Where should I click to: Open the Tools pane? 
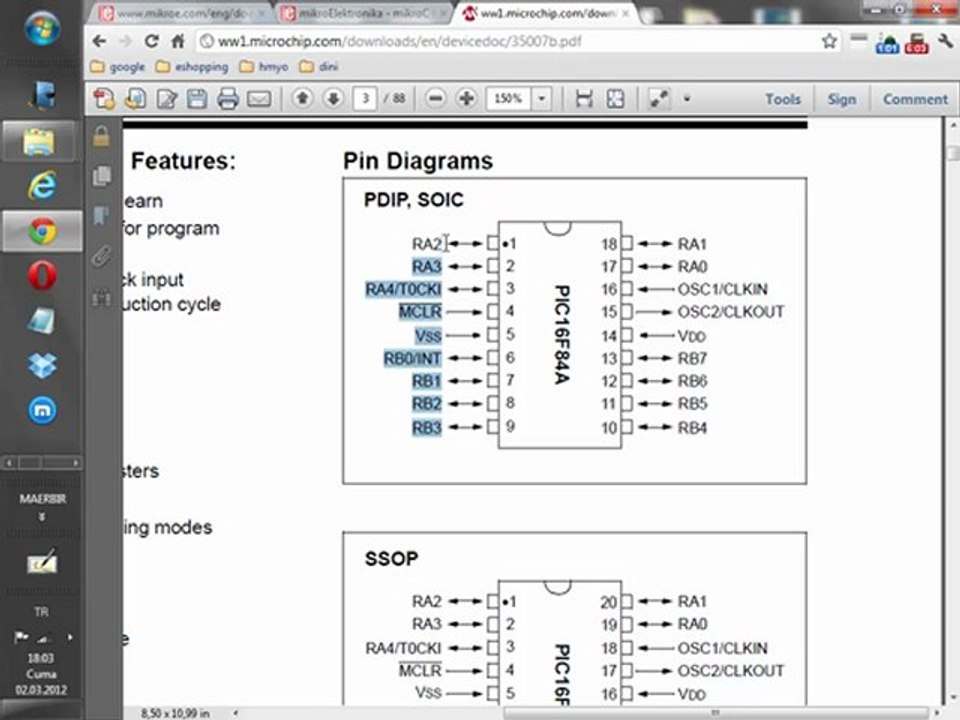pyautogui.click(x=782, y=99)
